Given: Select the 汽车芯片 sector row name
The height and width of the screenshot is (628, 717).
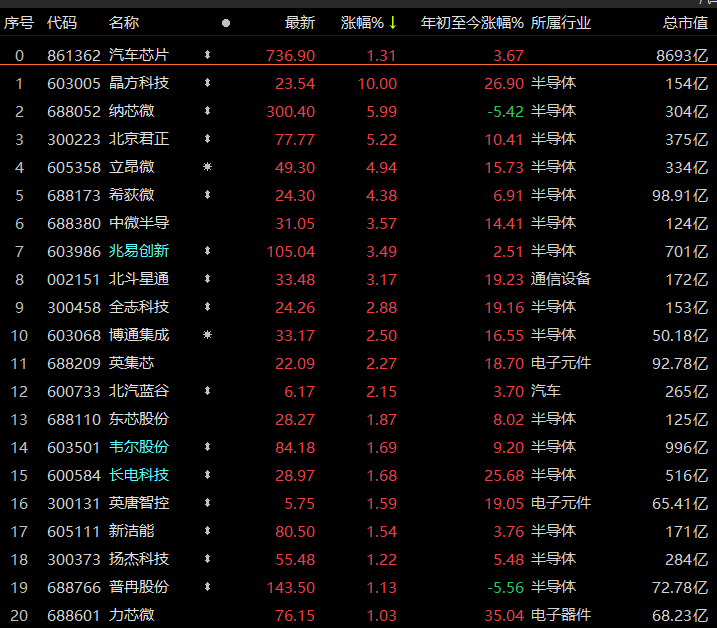Looking at the screenshot, I should pyautogui.click(x=139, y=55).
